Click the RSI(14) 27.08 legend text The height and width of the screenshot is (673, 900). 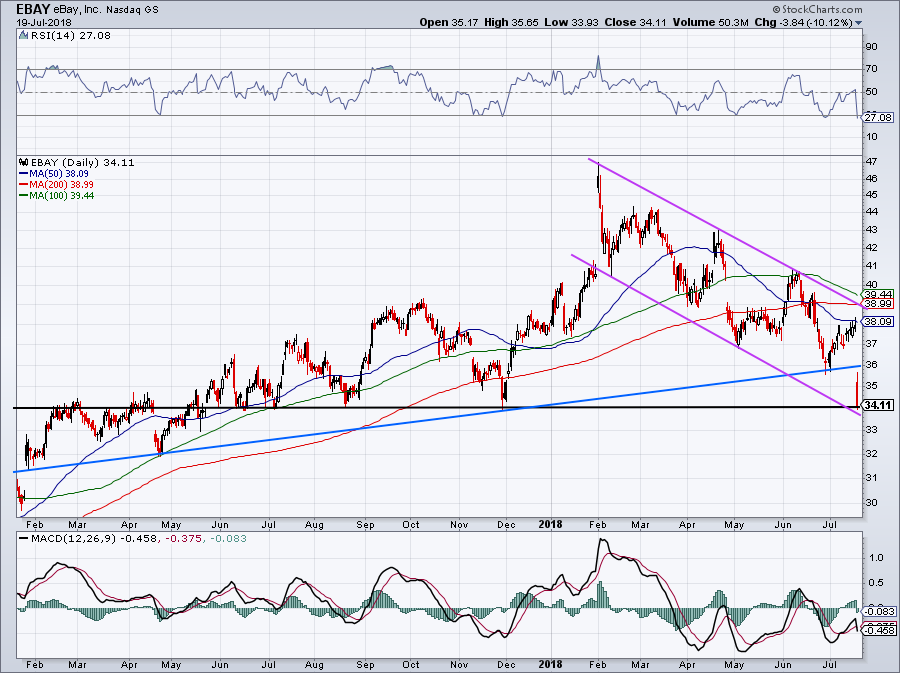point(70,36)
